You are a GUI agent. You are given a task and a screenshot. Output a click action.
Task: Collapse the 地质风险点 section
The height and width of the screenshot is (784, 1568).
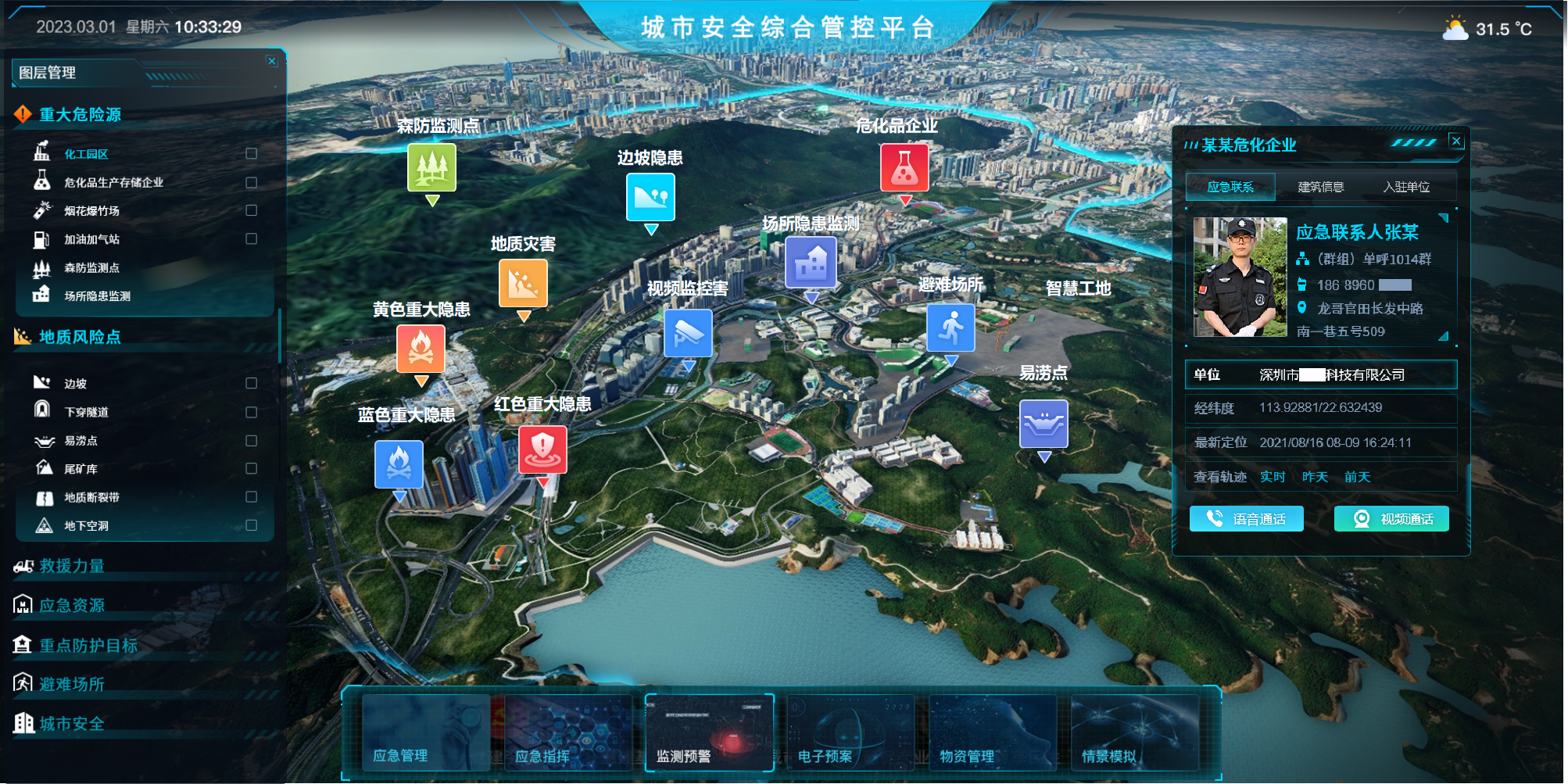80,337
